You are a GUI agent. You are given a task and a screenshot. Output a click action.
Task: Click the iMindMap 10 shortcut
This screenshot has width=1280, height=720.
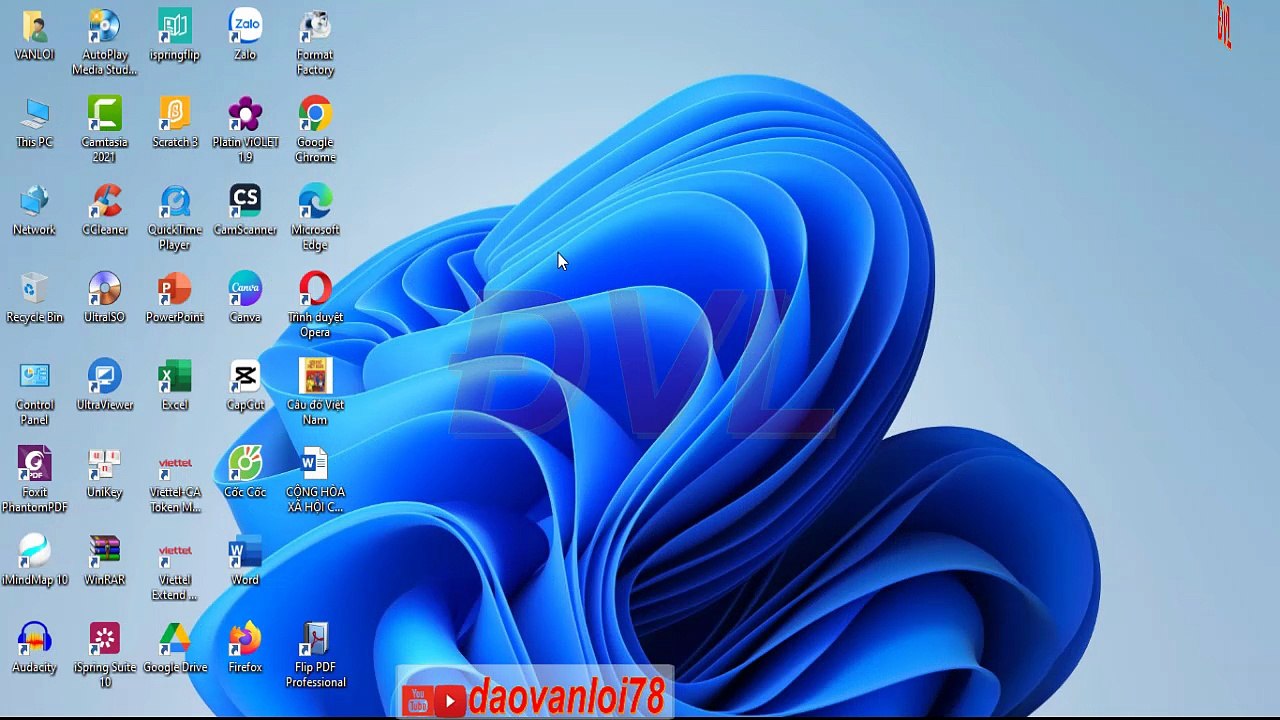(x=34, y=553)
